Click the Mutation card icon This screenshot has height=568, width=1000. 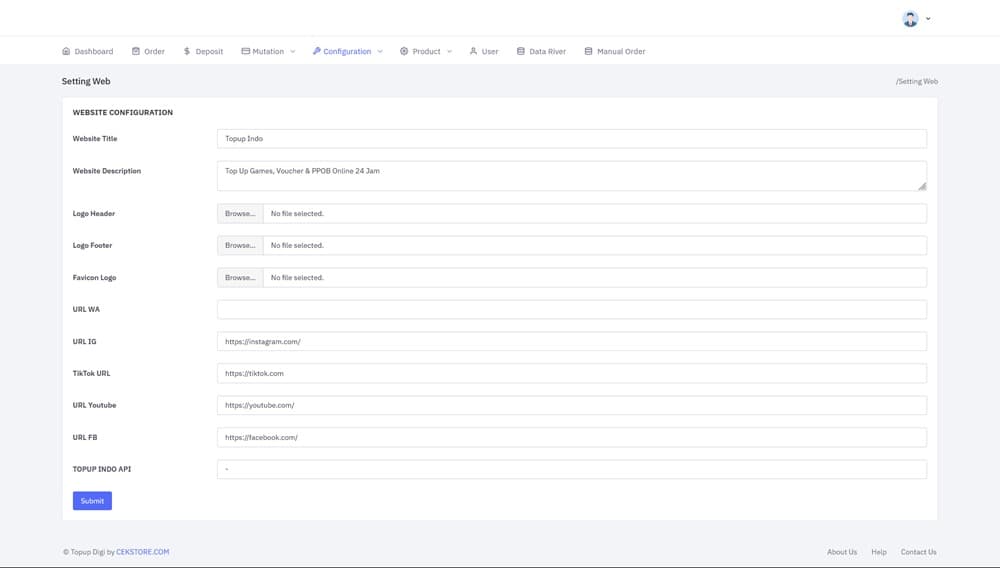(245, 51)
